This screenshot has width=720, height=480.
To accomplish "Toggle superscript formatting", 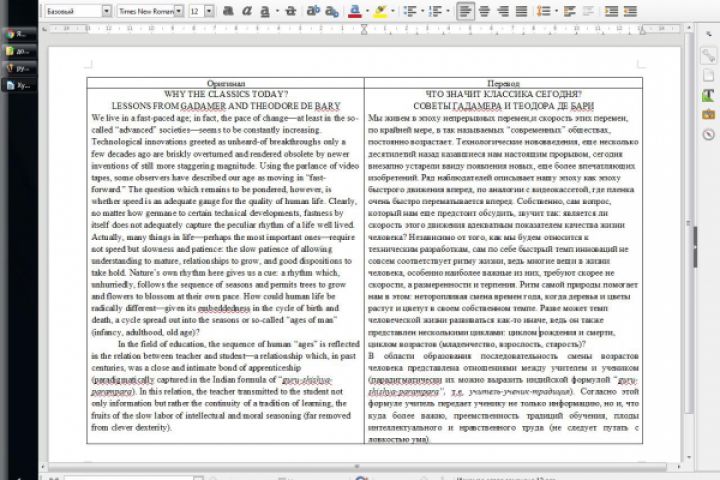I will tap(313, 11).
